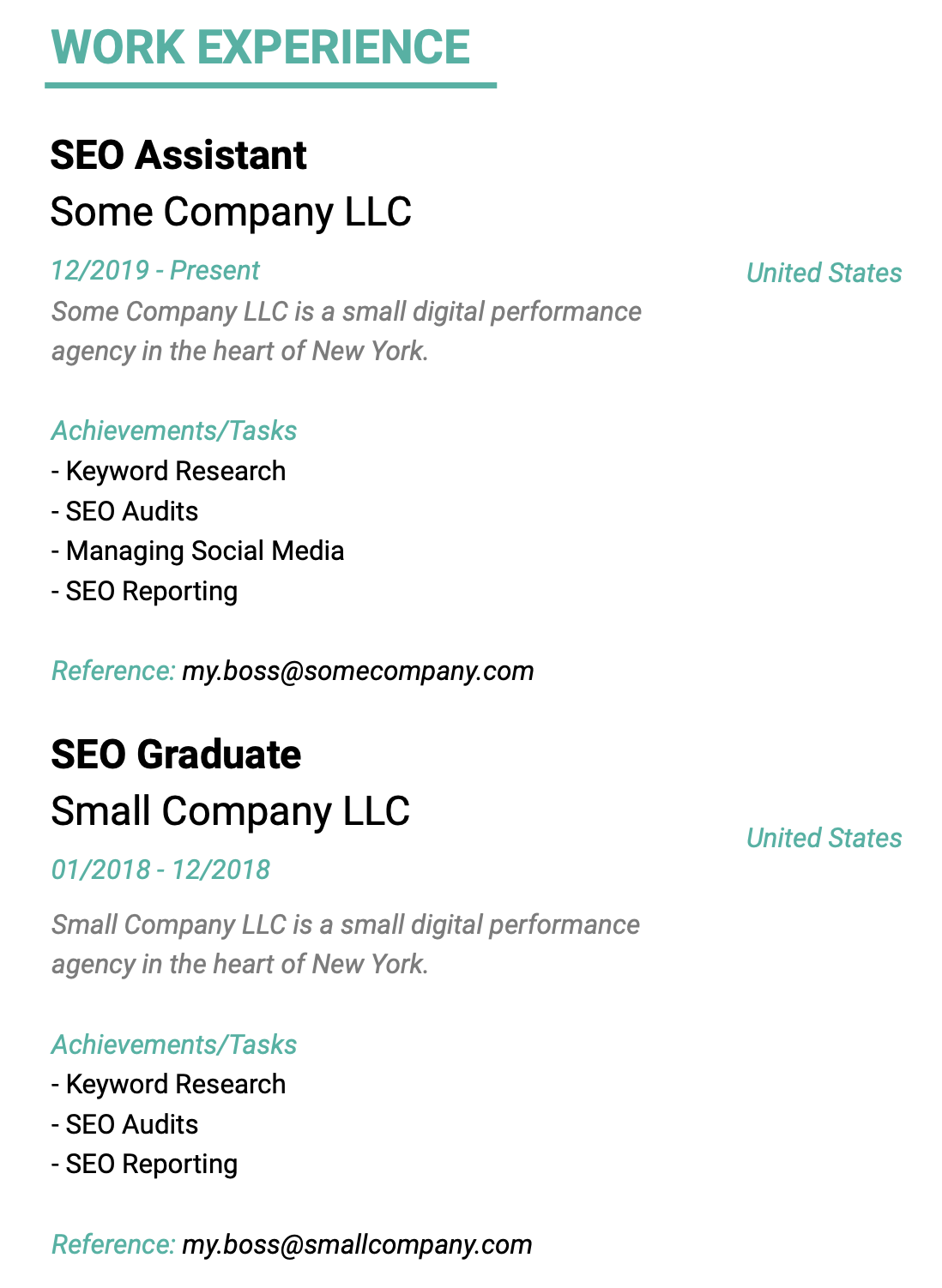942x1288 pixels.
Task: Click the Small Company LLC agency description
Action: (x=345, y=944)
